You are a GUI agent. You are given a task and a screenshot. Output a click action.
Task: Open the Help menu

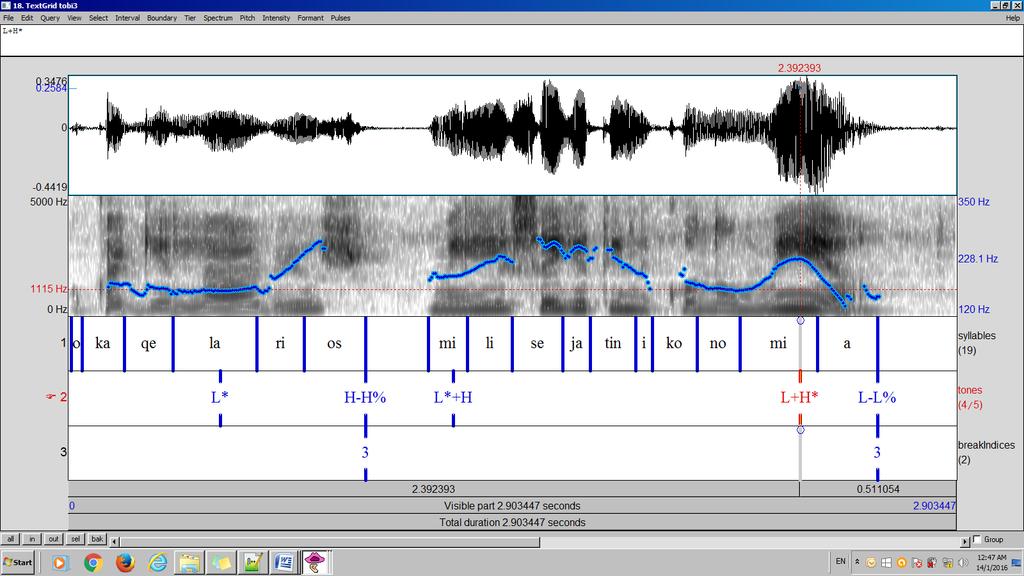(x=1012, y=18)
